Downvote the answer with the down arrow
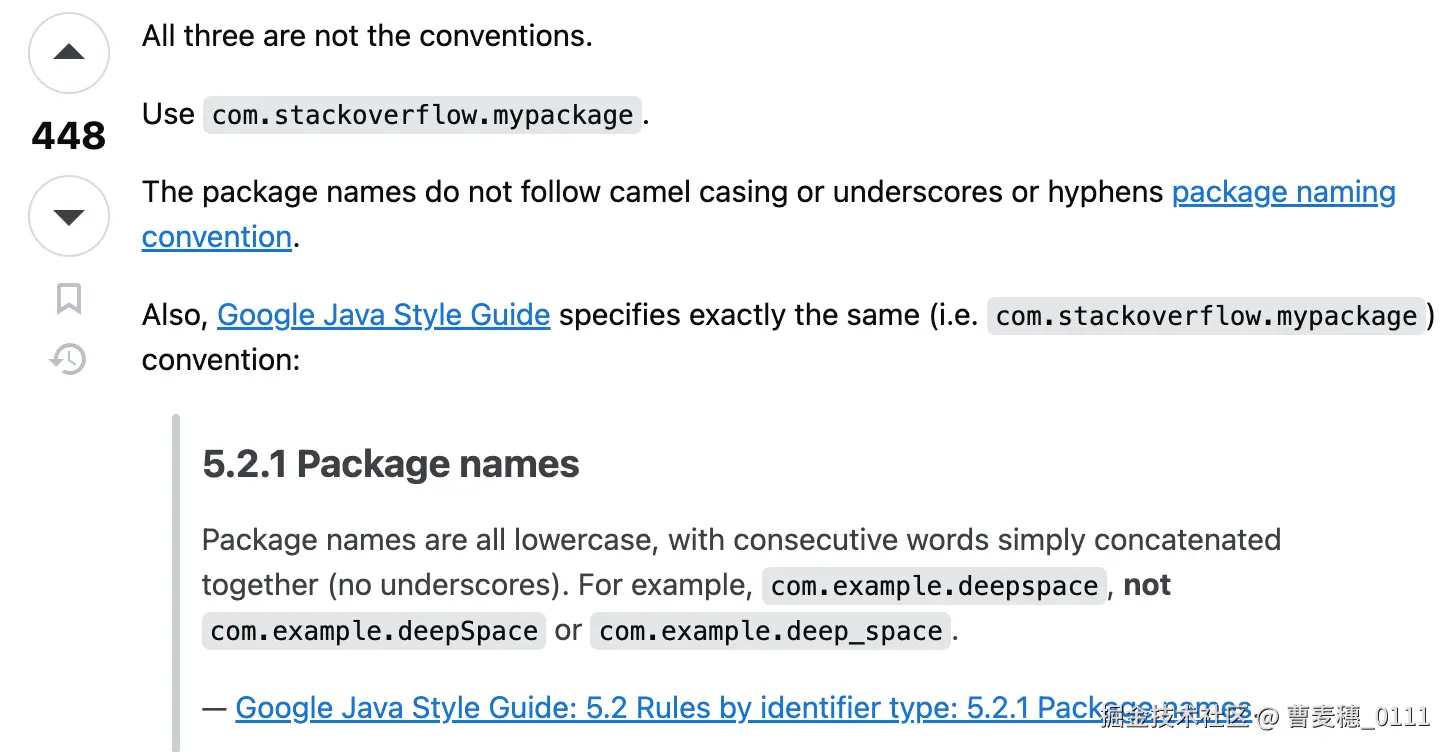The height and width of the screenshot is (752, 1452). click(x=68, y=216)
